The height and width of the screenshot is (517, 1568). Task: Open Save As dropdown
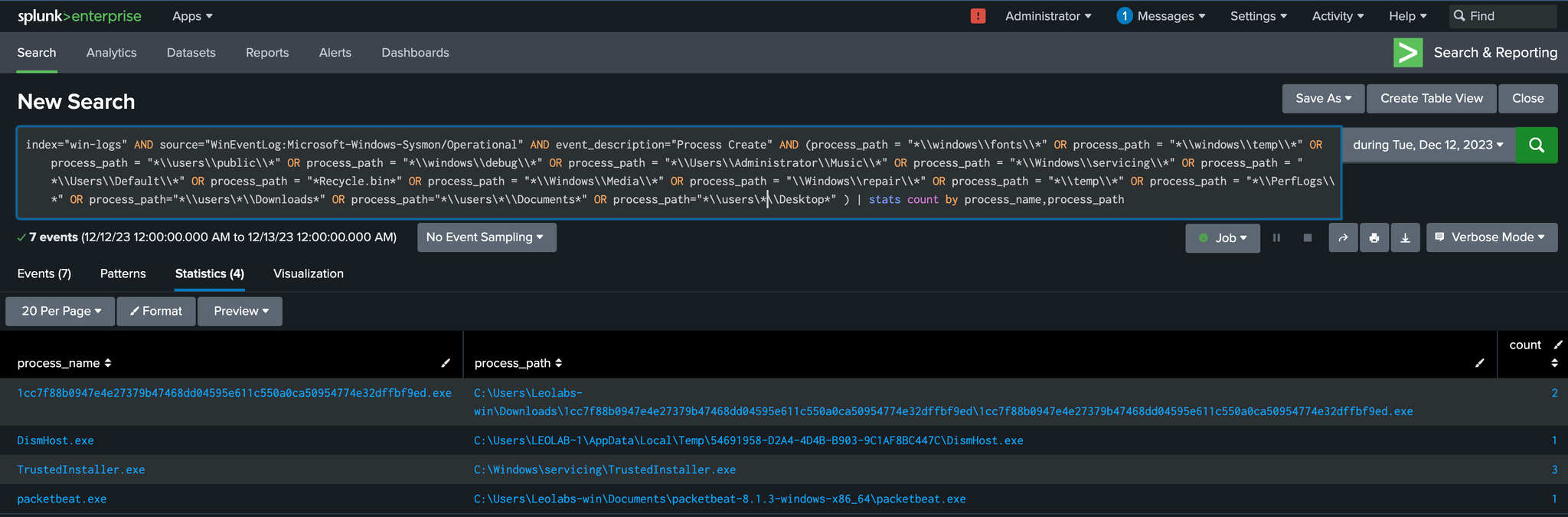1324,99
